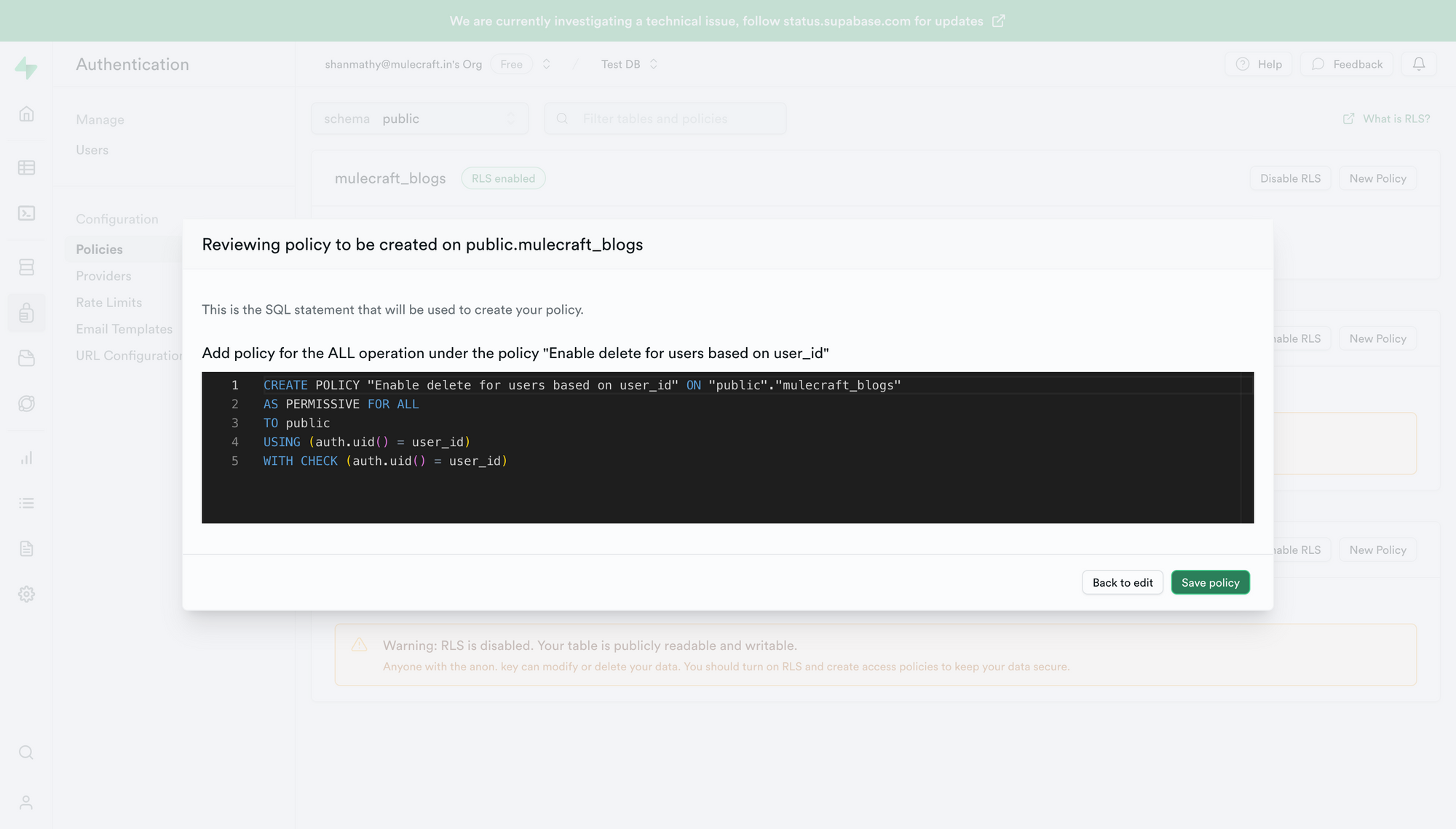The width and height of the screenshot is (1456, 829).
Task: Open the SQL Editor sidebar icon
Action: 26,213
